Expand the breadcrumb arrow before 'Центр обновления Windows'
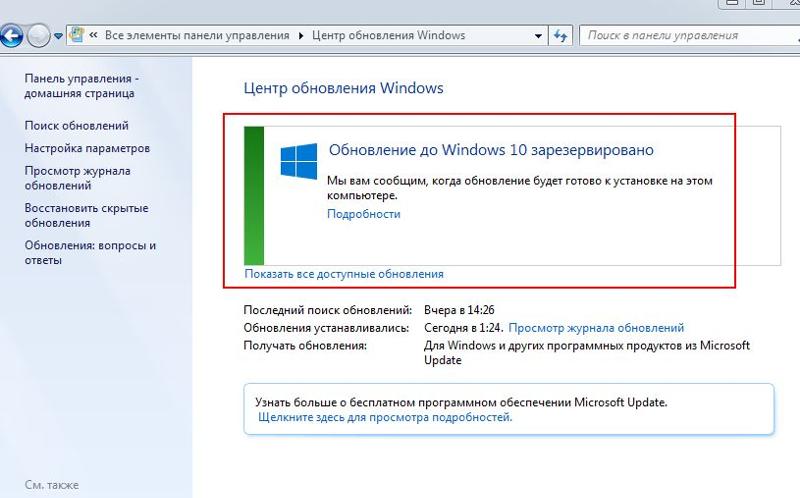The width and height of the screenshot is (800, 498). (301, 36)
